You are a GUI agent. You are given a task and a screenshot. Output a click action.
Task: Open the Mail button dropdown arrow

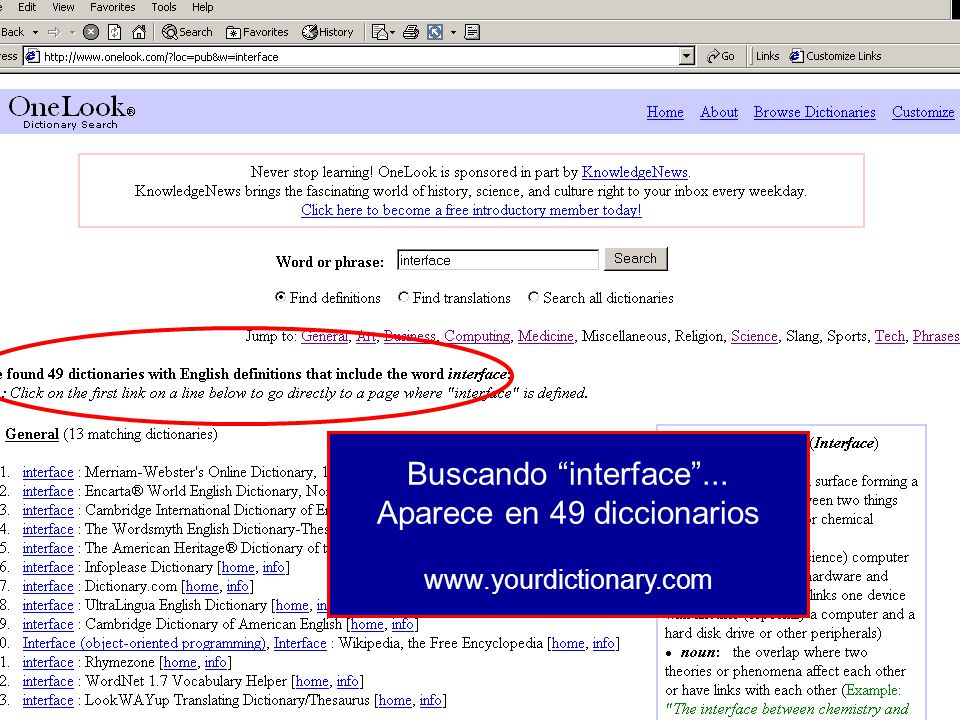(392, 32)
